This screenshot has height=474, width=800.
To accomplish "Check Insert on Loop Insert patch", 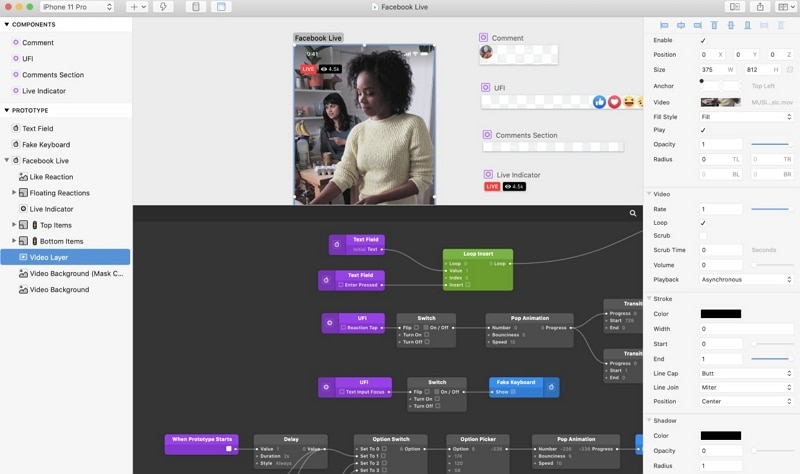I will point(468,285).
